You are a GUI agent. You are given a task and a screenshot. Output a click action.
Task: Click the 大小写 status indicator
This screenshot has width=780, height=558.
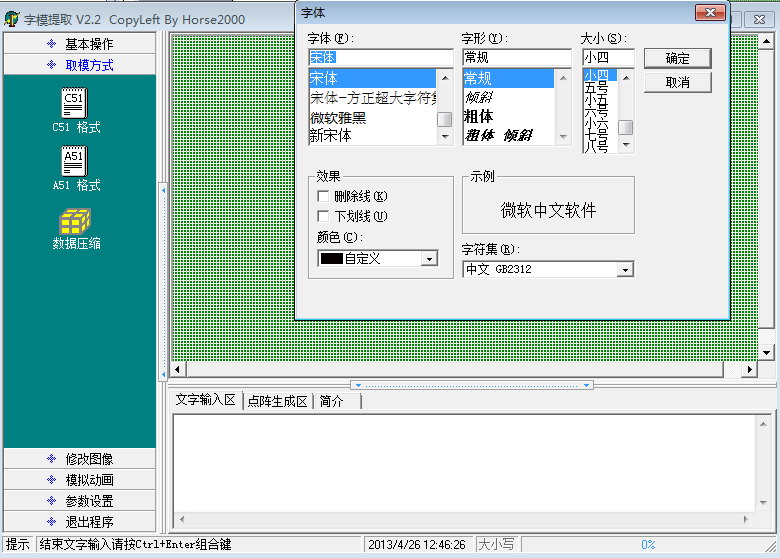pyautogui.click(x=496, y=545)
